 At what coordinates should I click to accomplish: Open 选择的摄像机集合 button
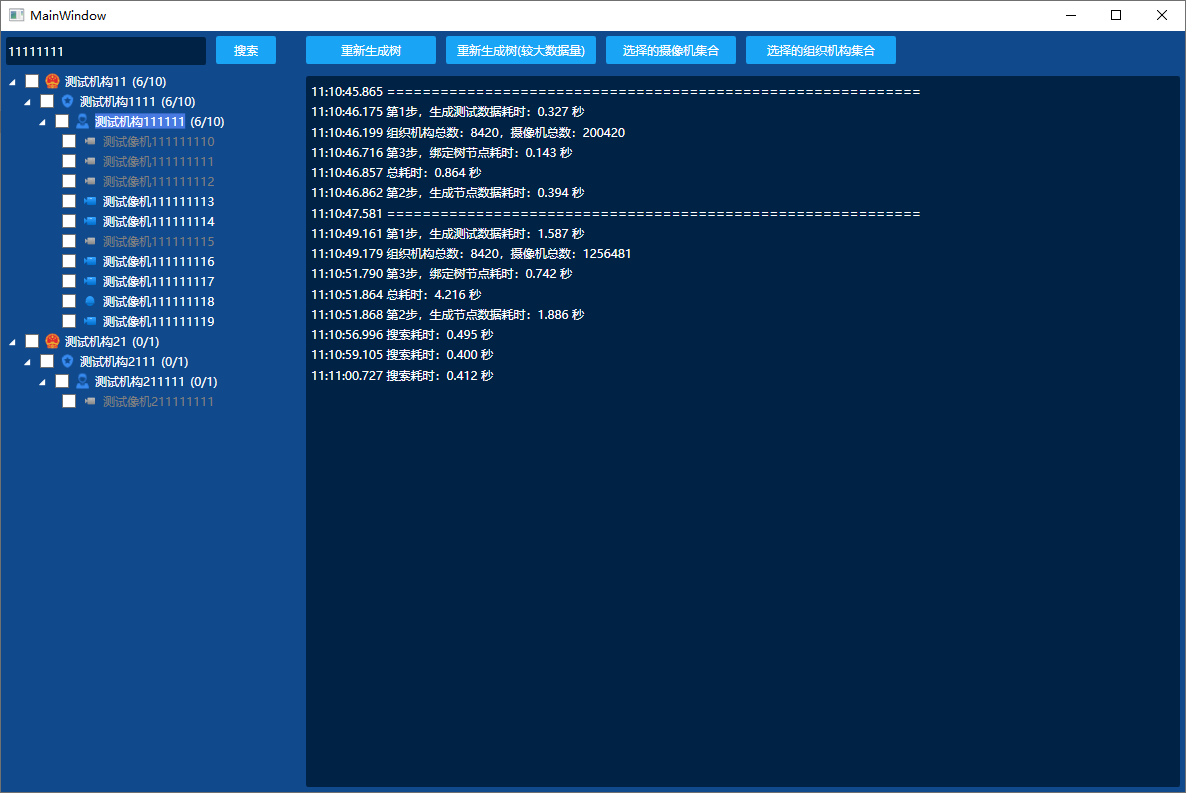671,51
